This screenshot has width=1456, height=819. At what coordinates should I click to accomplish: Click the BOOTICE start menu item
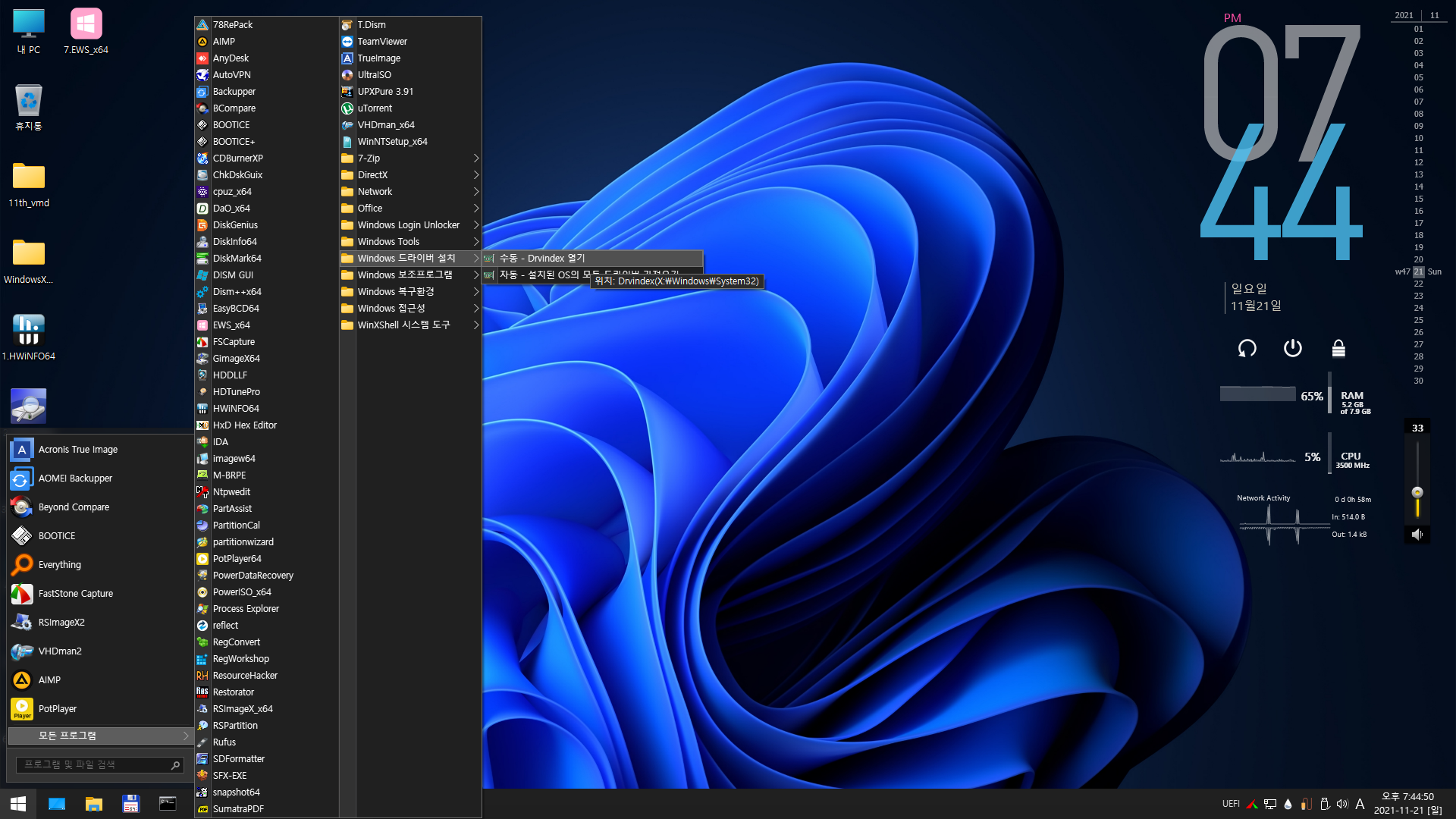[100, 536]
